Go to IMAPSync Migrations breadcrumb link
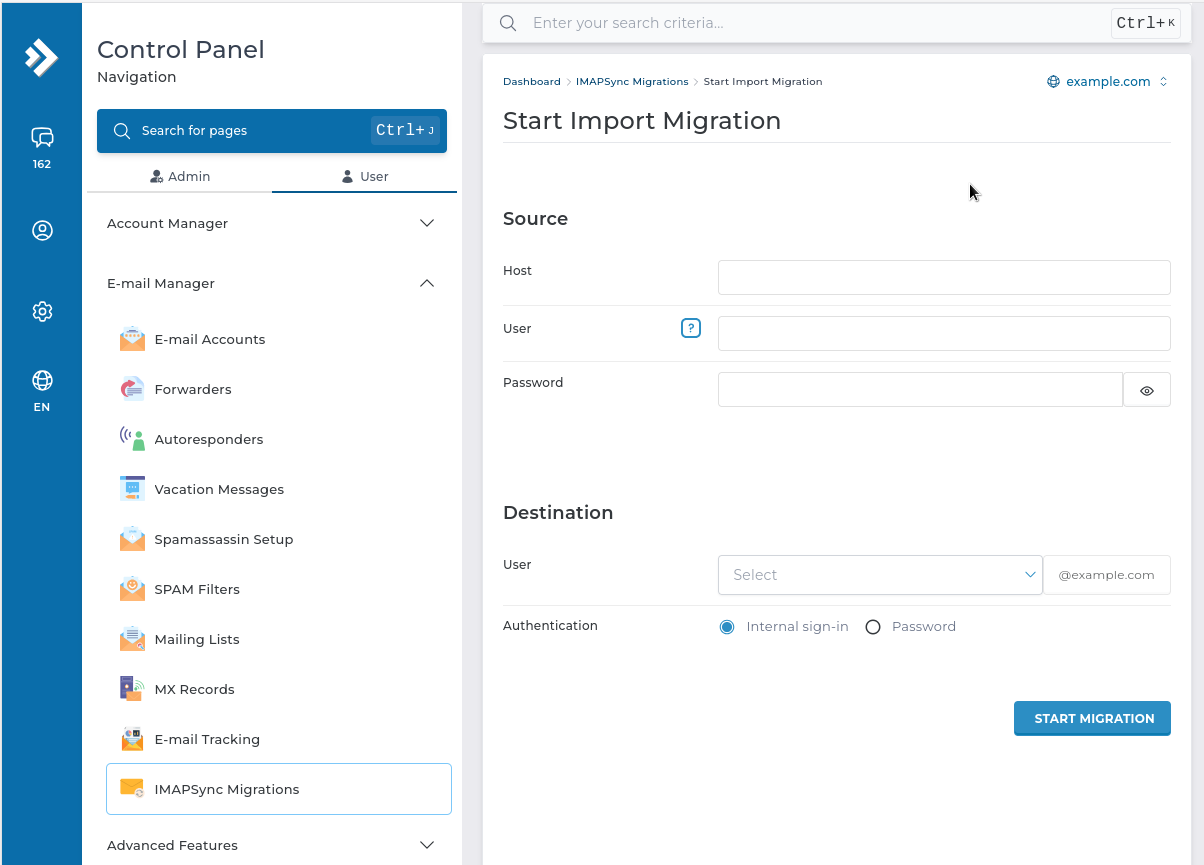 coord(631,82)
